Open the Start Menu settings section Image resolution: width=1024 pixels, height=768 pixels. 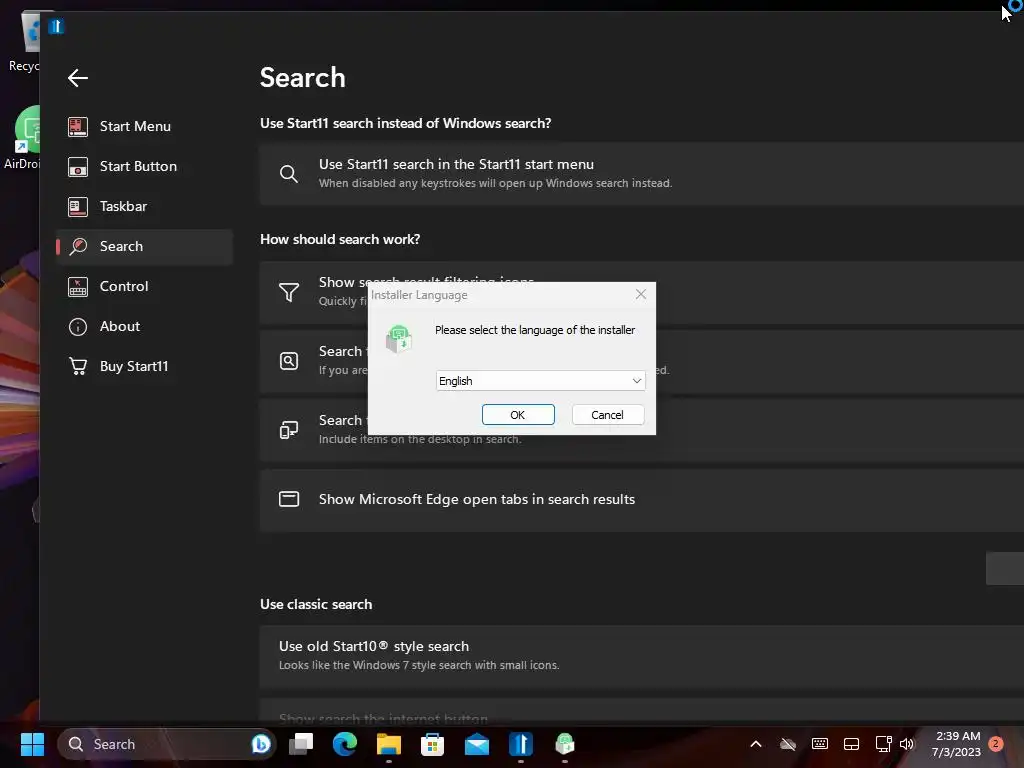pyautogui.click(x=144, y=126)
